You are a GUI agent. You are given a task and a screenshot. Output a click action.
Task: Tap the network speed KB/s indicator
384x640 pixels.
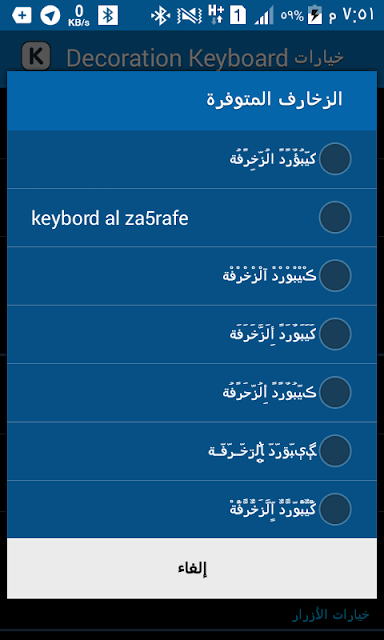tap(79, 16)
